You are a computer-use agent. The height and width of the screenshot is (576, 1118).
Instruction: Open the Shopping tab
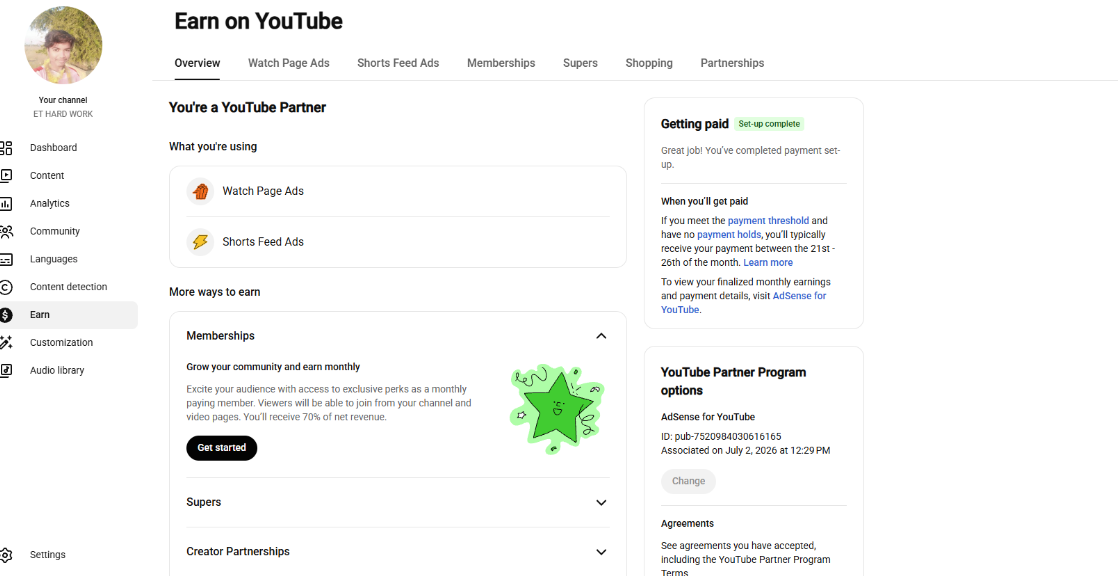coord(649,63)
